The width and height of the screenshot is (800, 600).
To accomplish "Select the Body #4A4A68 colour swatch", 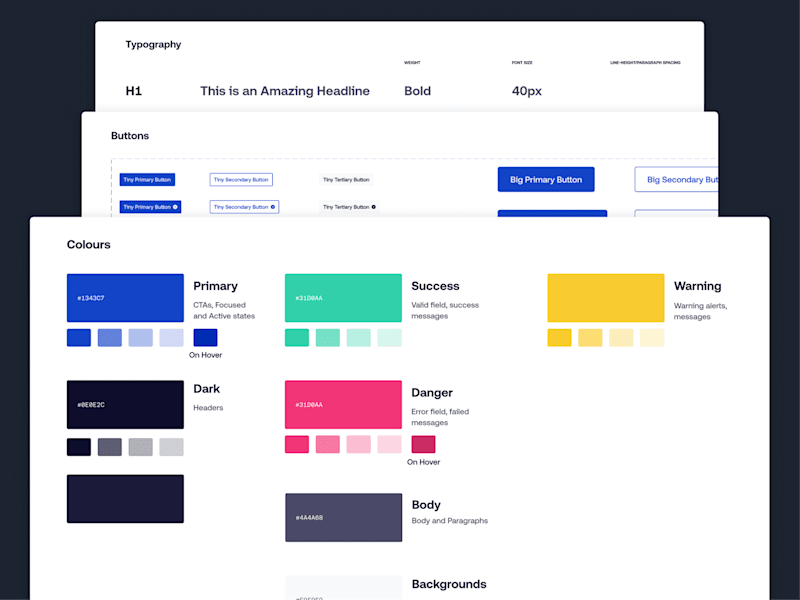I will 343,517.
